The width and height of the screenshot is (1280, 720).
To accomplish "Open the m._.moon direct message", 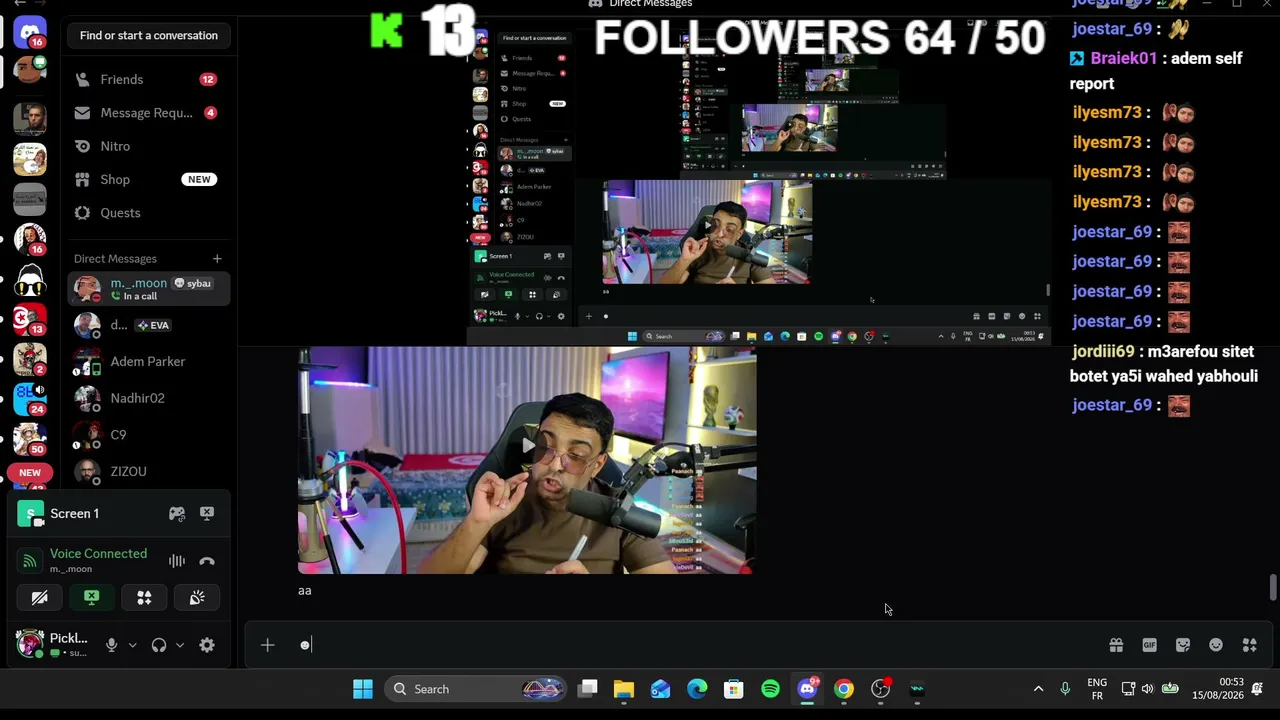I will click(x=149, y=289).
